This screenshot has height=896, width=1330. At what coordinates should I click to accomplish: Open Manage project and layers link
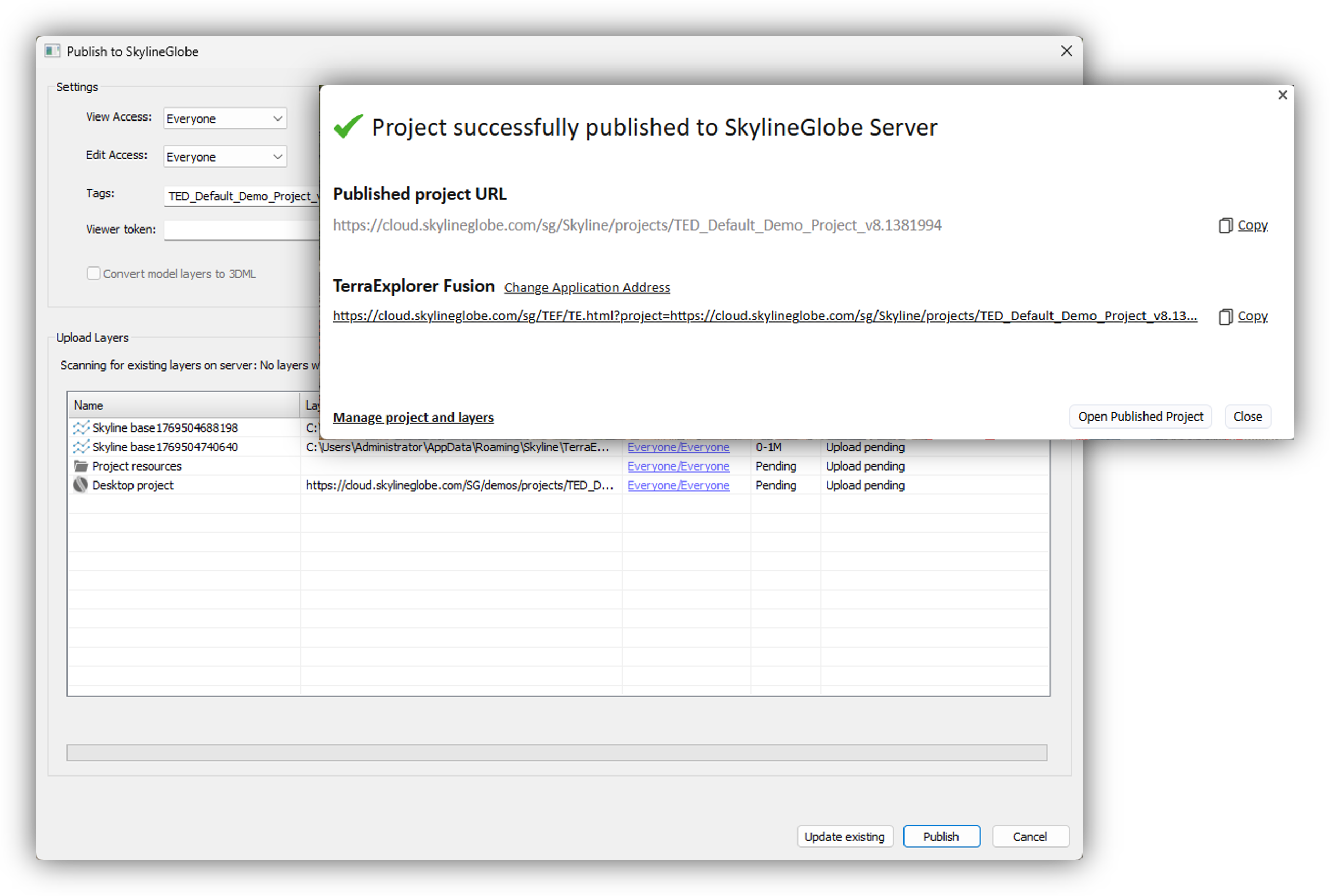coord(413,417)
